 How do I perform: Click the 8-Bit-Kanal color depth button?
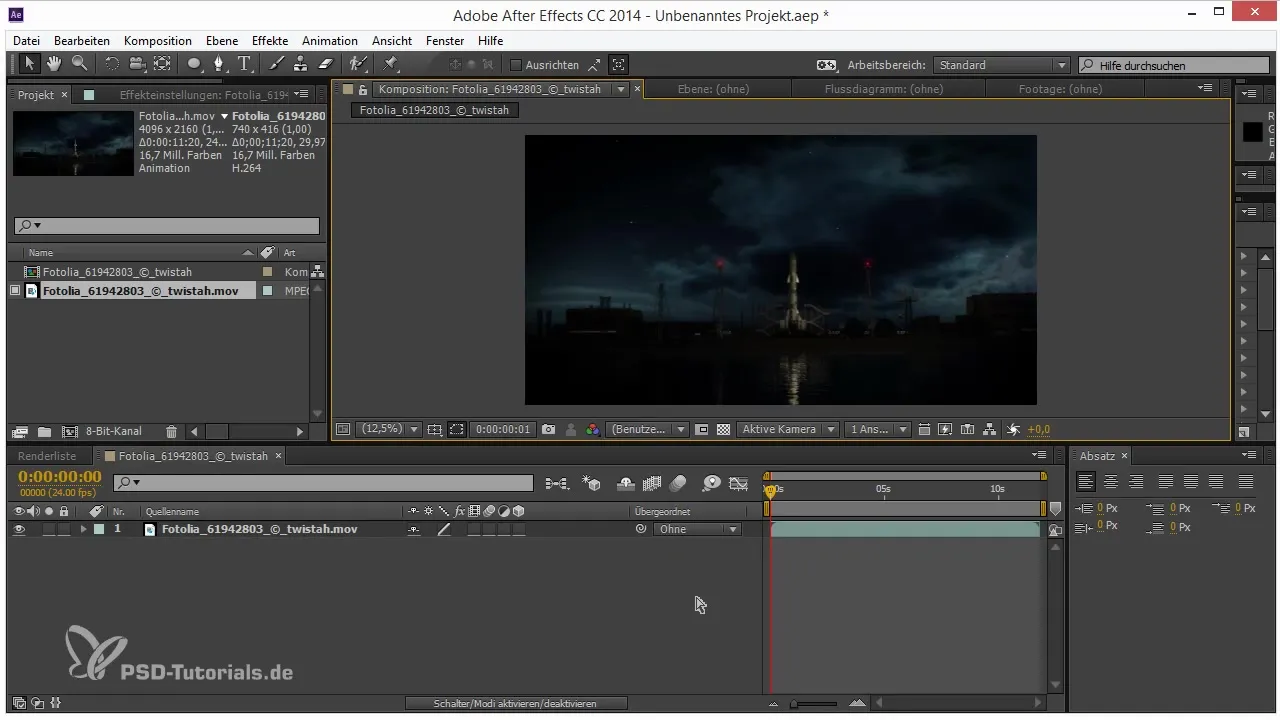click(x=113, y=432)
